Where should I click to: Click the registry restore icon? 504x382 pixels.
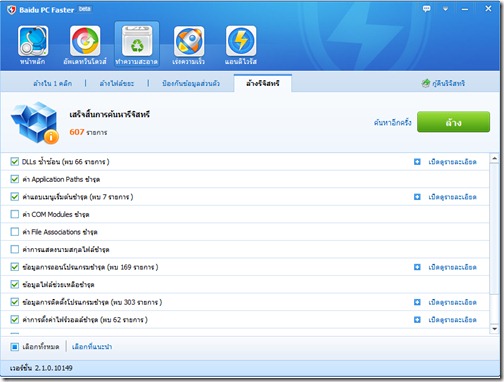[x=426, y=83]
